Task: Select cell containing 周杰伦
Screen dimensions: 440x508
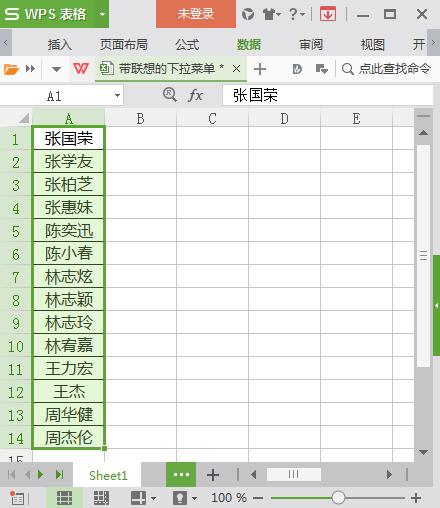Action: click(x=69, y=437)
